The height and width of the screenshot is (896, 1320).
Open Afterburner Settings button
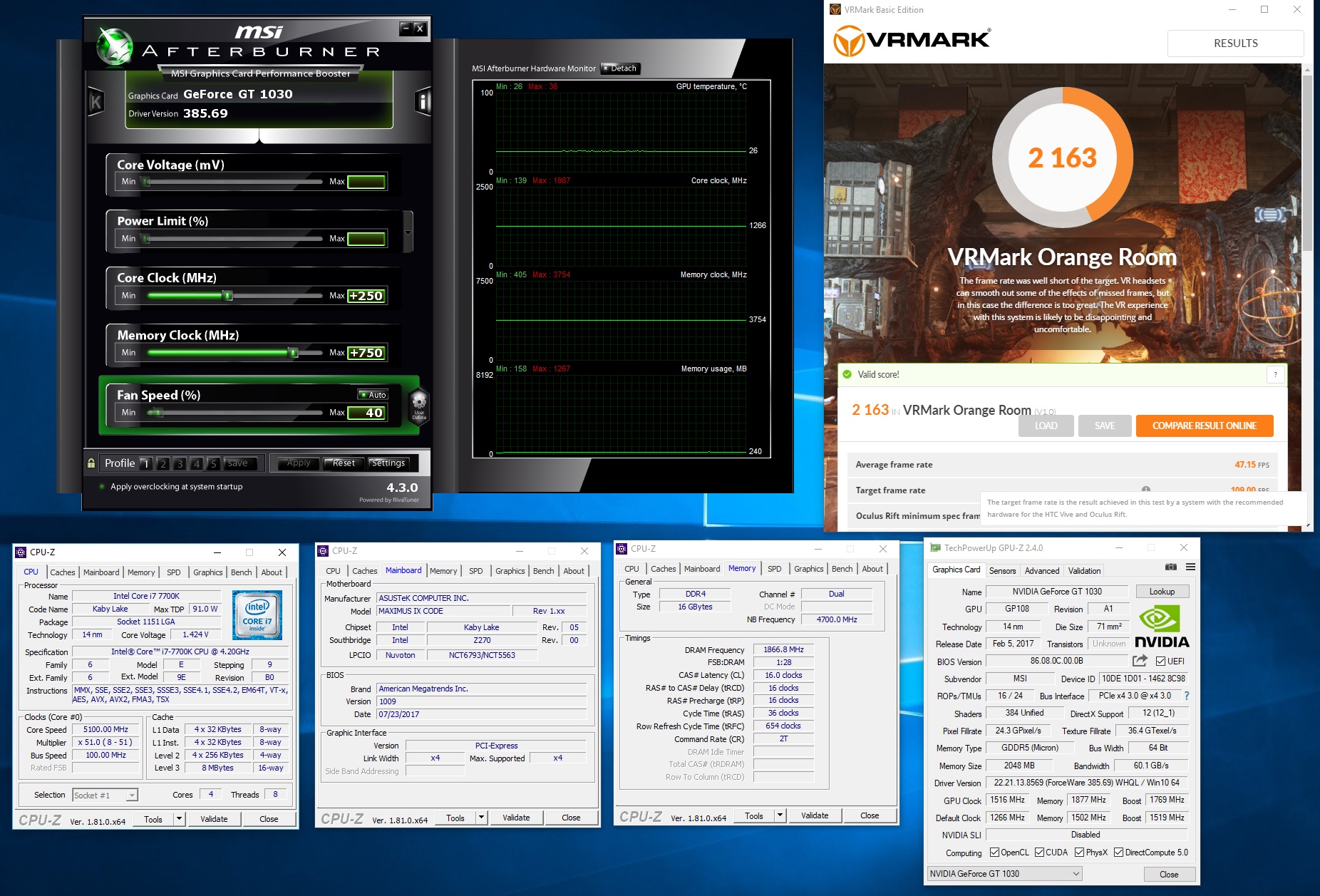(388, 463)
